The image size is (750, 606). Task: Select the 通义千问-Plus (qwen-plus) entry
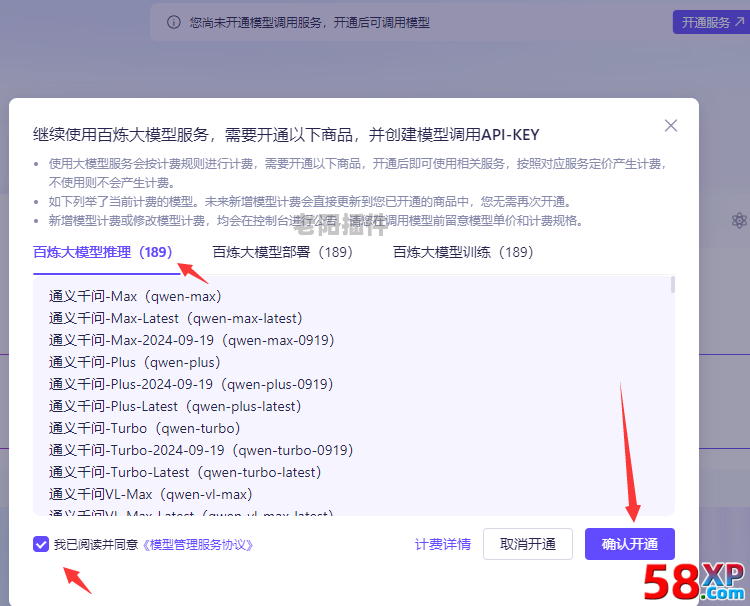pyautogui.click(x=135, y=362)
